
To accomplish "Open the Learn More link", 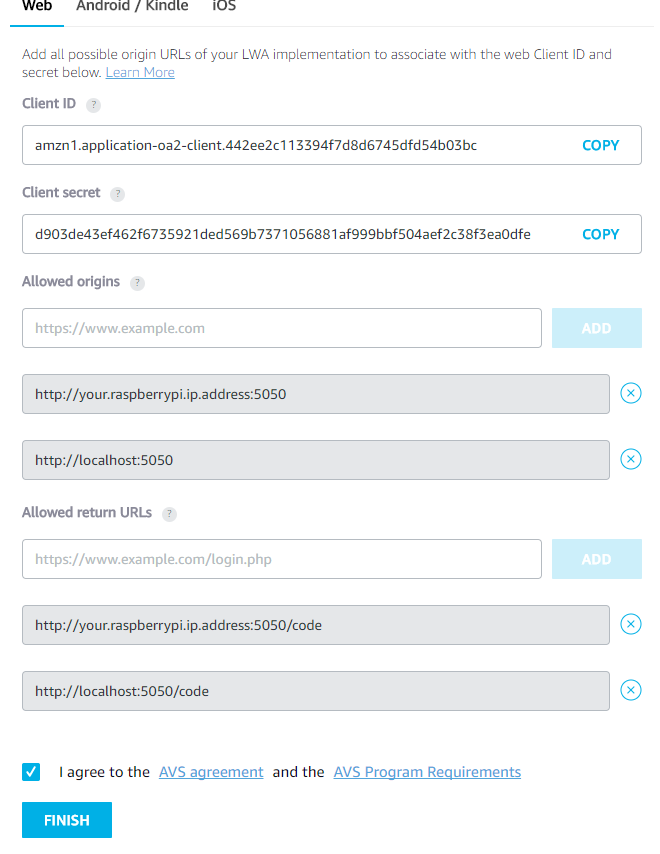I will click(x=140, y=73).
